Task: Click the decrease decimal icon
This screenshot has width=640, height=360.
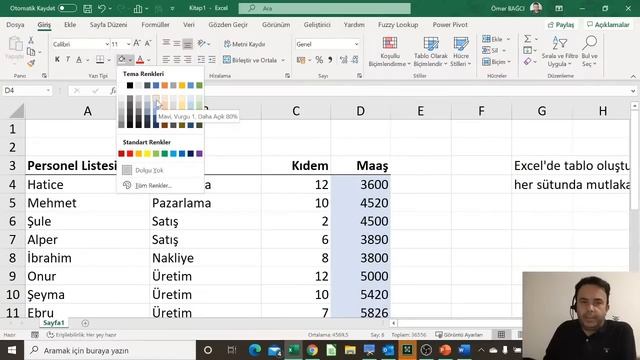Action: pyautogui.click(x=355, y=60)
